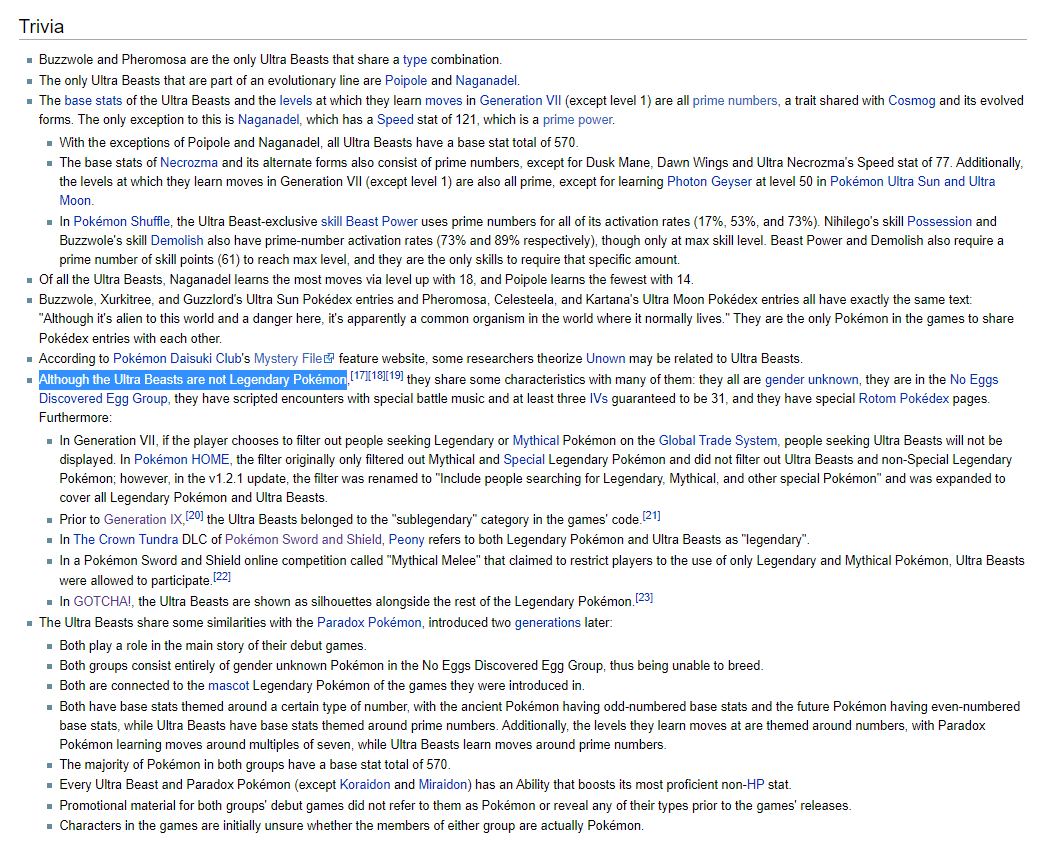Click the 'base stats' link

93,101
